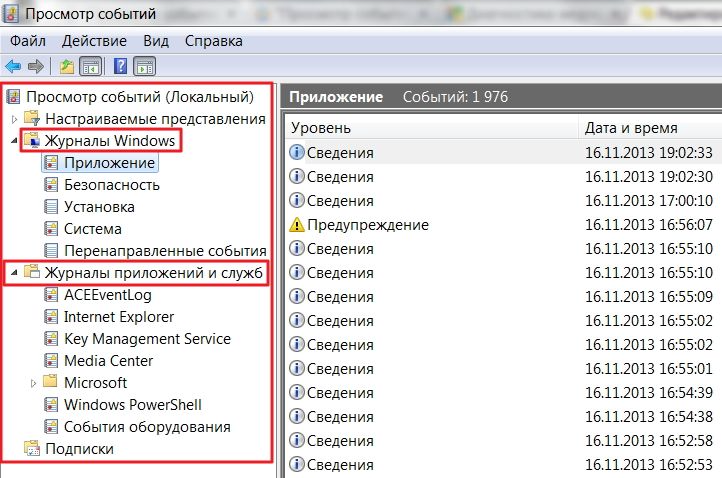Open the Перенаправленные события log

tap(165, 251)
